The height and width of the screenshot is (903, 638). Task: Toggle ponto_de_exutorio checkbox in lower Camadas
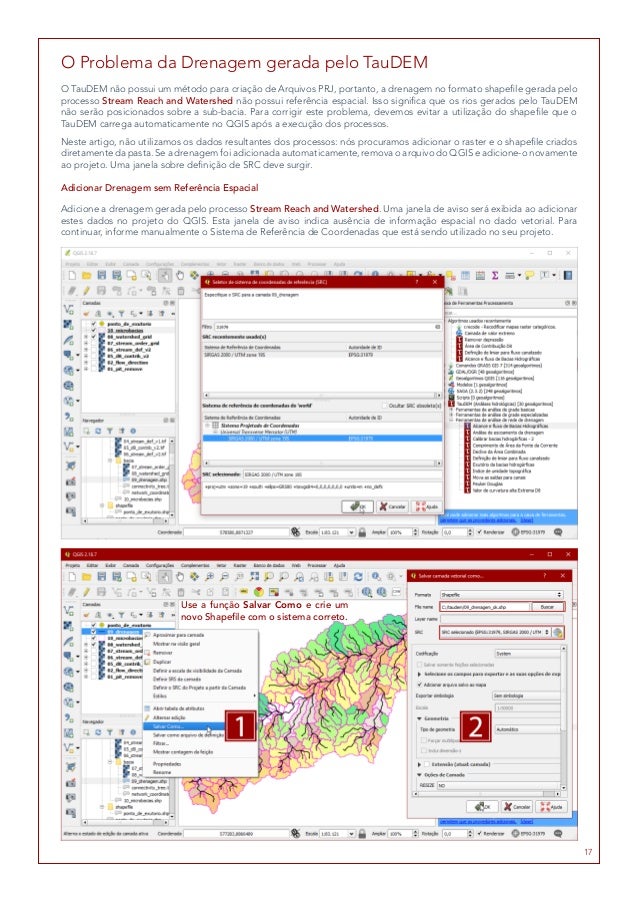(93, 625)
